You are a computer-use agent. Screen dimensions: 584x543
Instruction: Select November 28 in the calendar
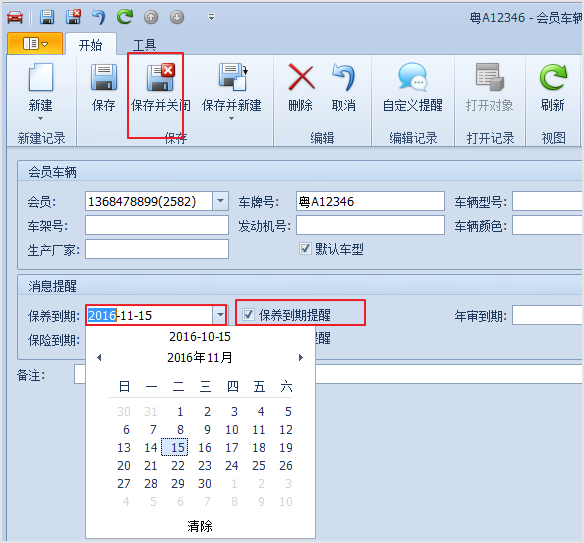tap(151, 483)
